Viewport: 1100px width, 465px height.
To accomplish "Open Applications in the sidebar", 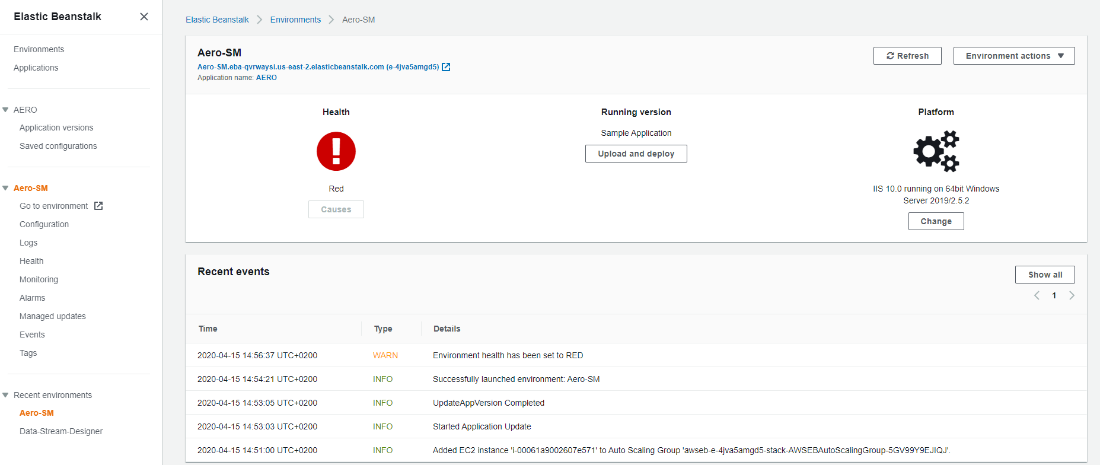I will (x=36, y=68).
